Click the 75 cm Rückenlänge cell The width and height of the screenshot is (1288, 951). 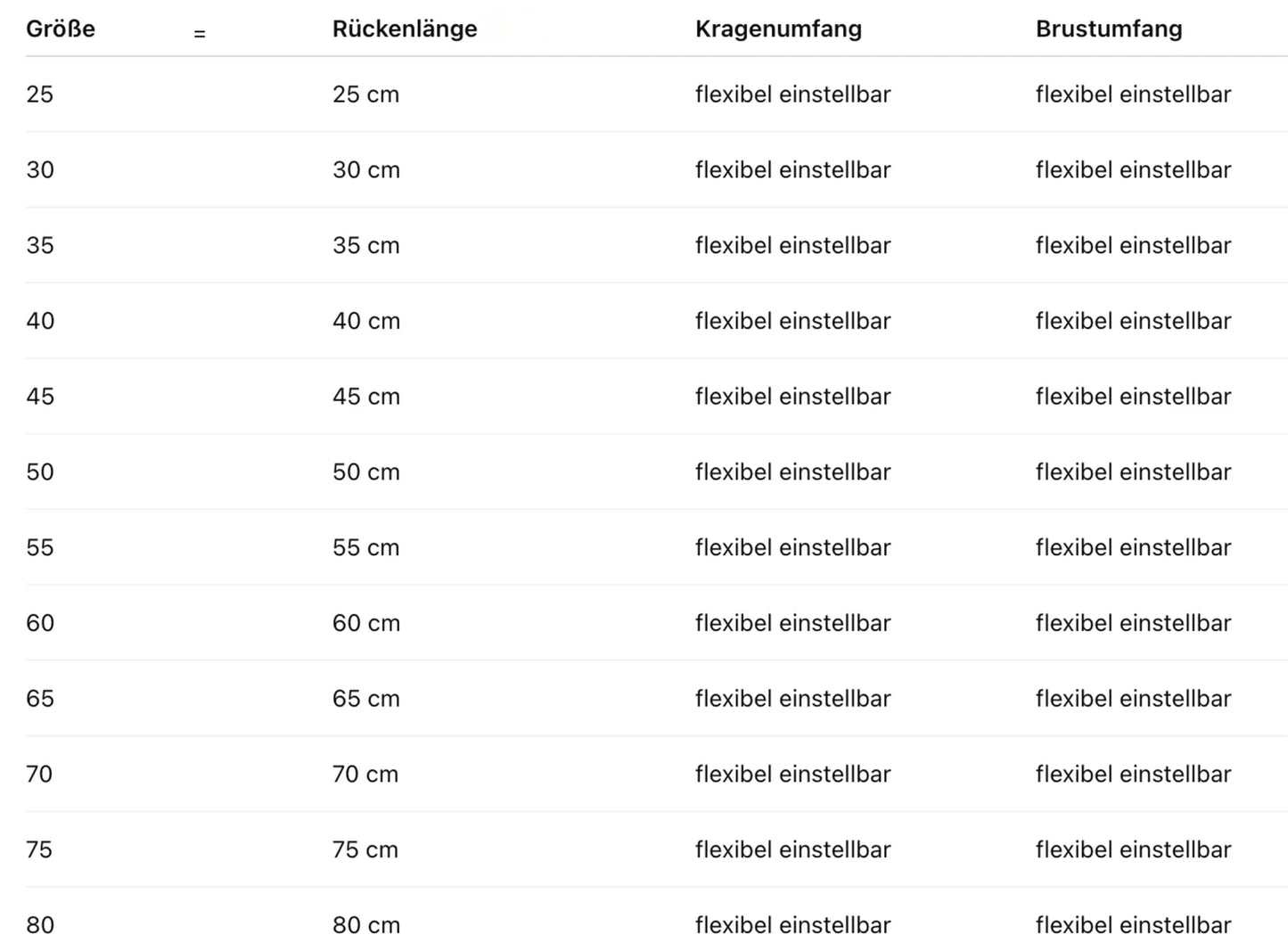[365, 850]
